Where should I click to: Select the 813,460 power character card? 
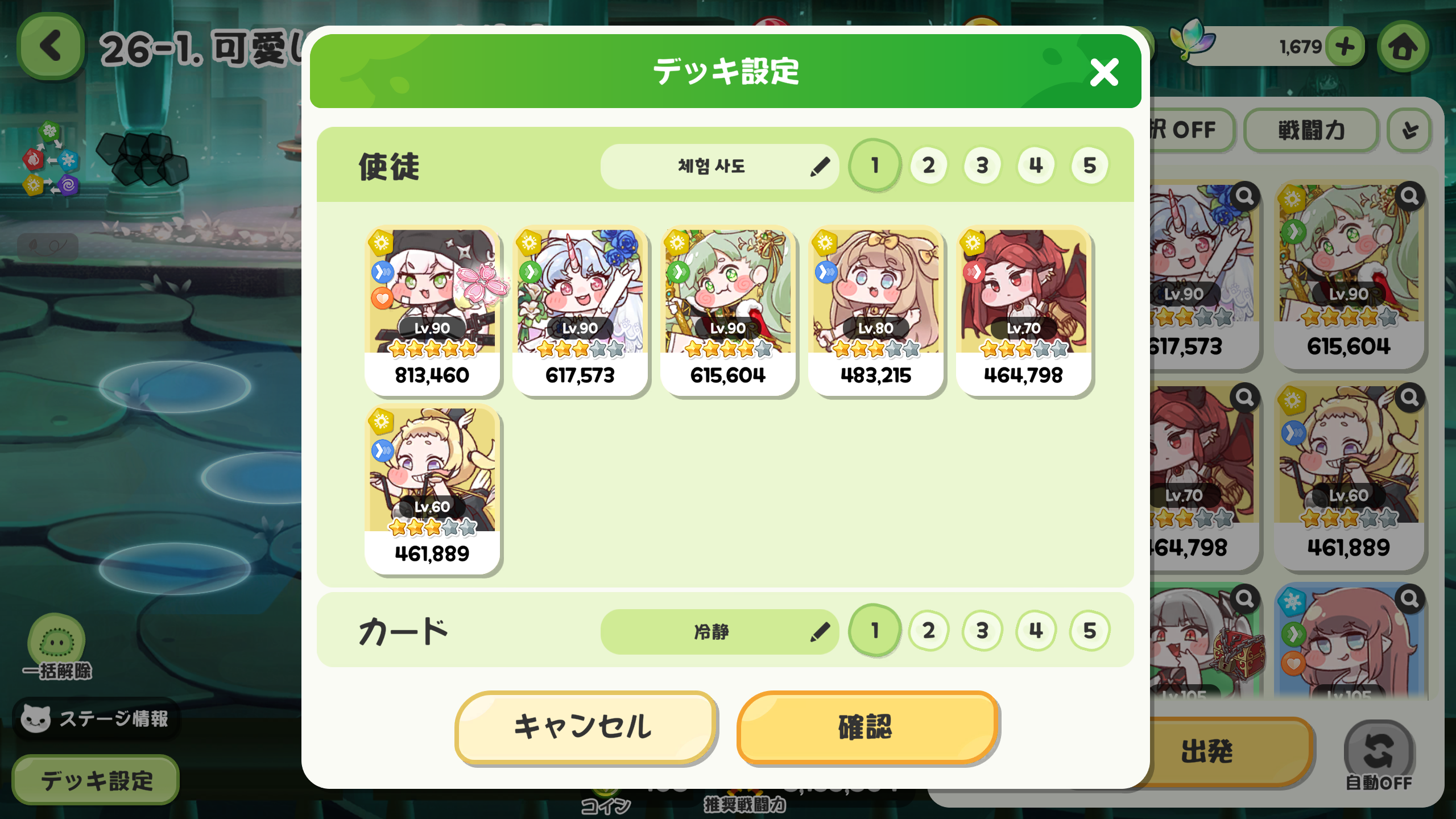[432, 311]
